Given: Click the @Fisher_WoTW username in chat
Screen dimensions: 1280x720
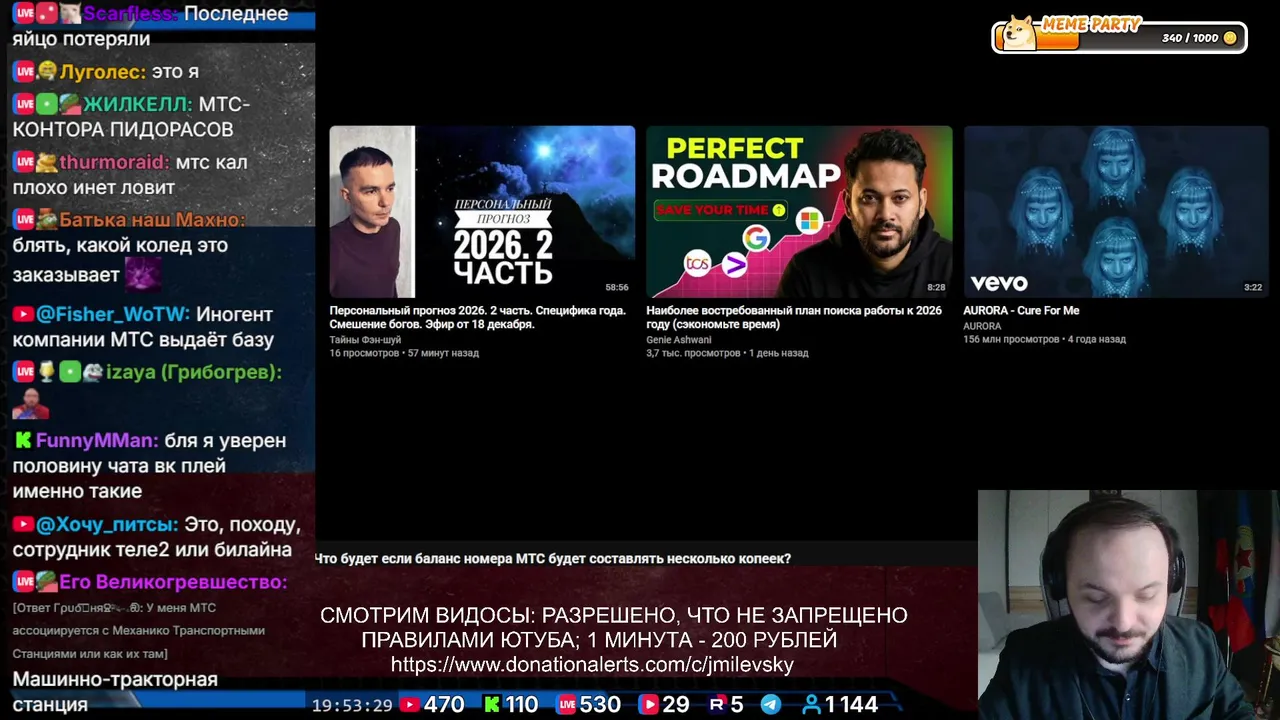Looking at the screenshot, I should coord(113,314).
